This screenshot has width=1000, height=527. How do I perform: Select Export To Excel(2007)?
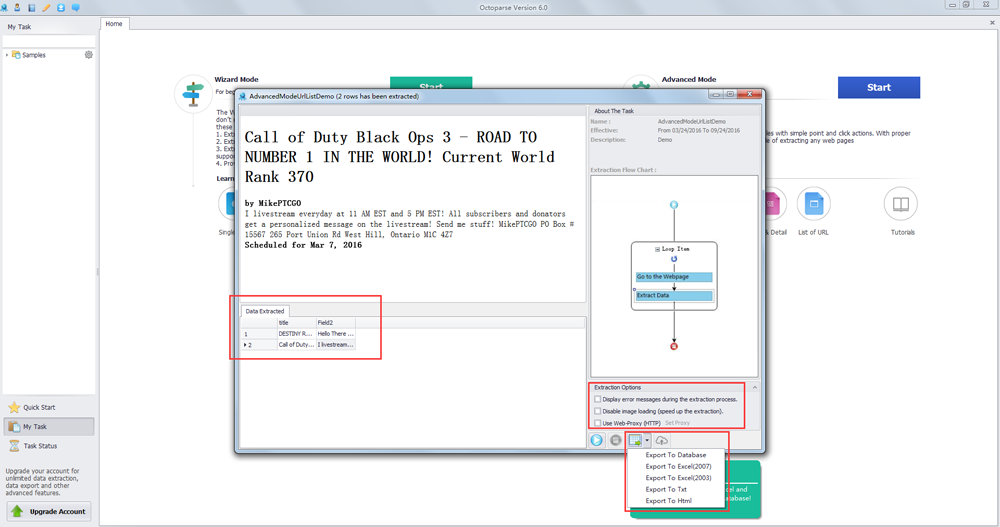tap(679, 466)
